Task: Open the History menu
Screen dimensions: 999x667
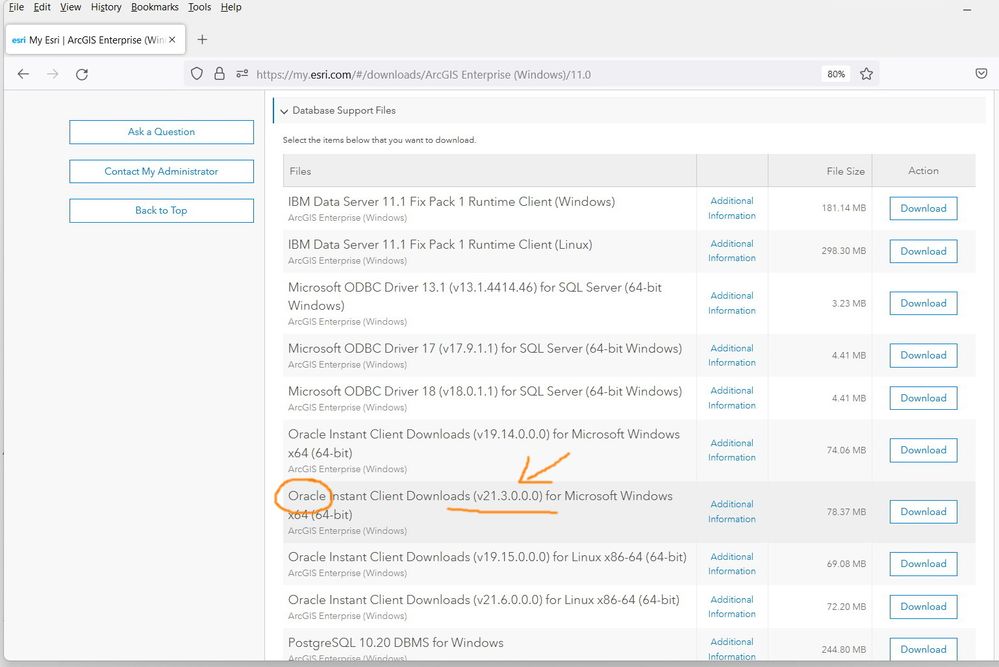Action: (x=106, y=7)
